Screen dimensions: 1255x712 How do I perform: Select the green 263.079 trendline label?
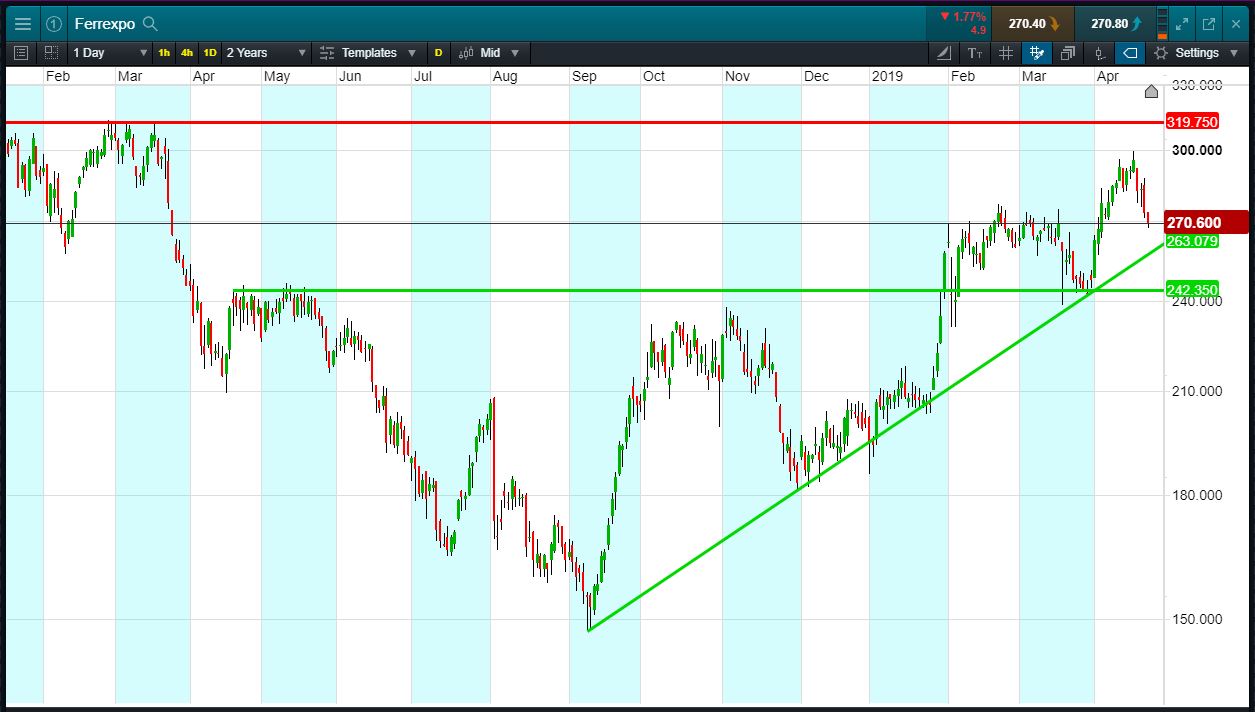[1192, 241]
